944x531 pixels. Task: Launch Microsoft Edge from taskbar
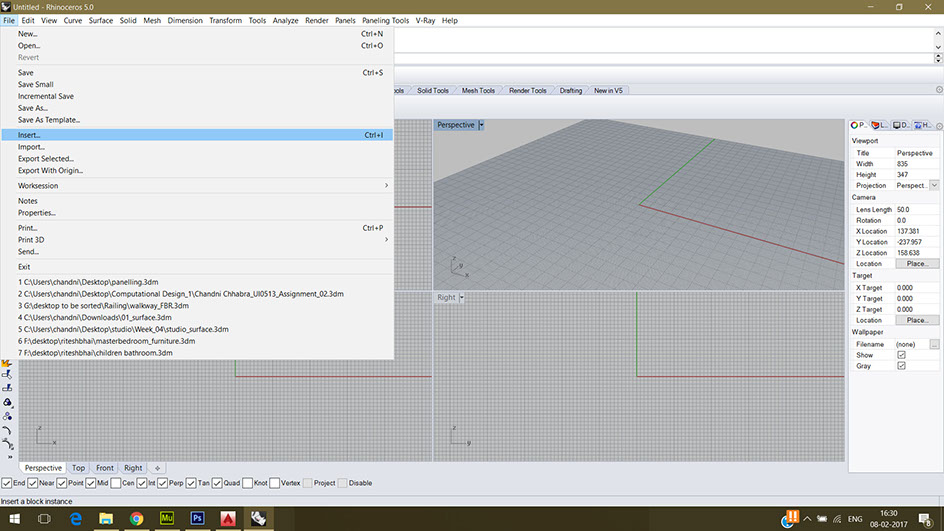(x=75, y=518)
